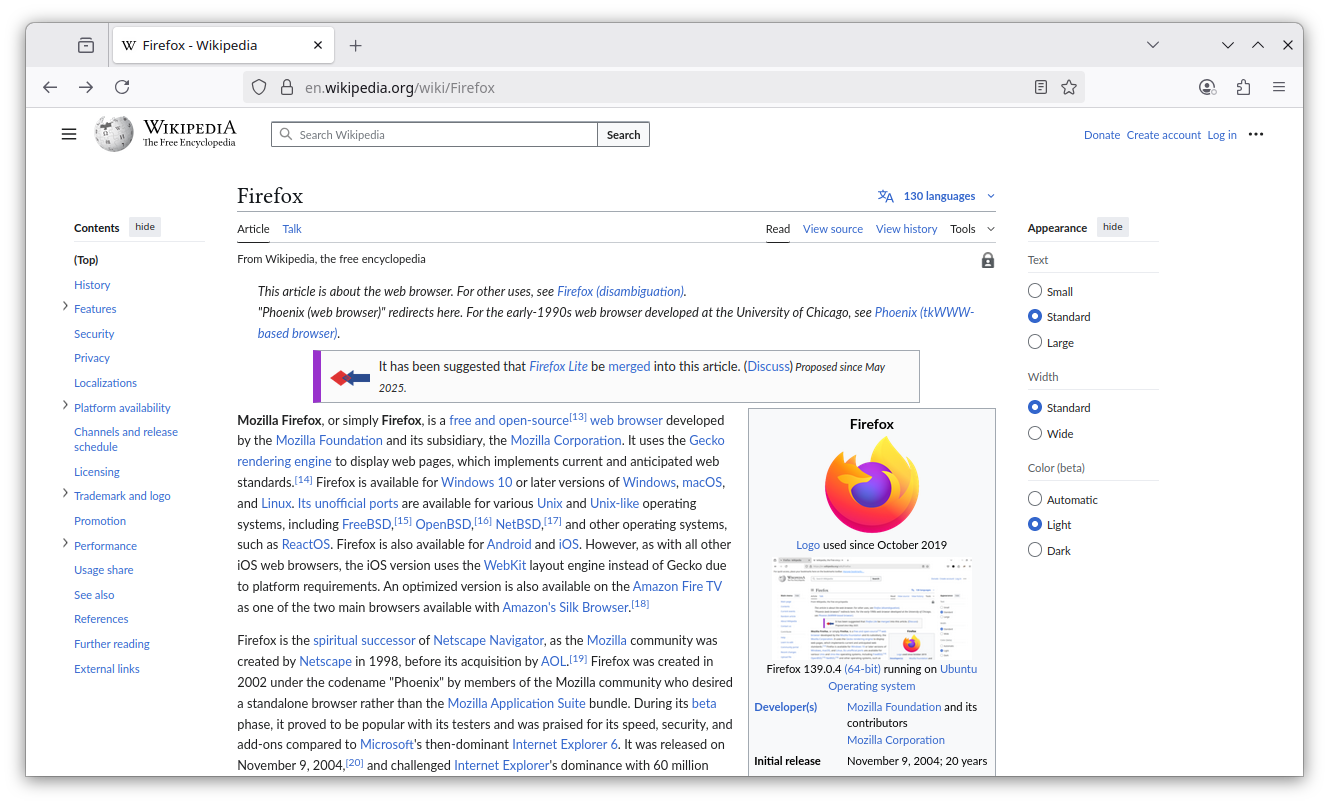Jump to Security in contents
The width and height of the screenshot is (1329, 805).
94,334
